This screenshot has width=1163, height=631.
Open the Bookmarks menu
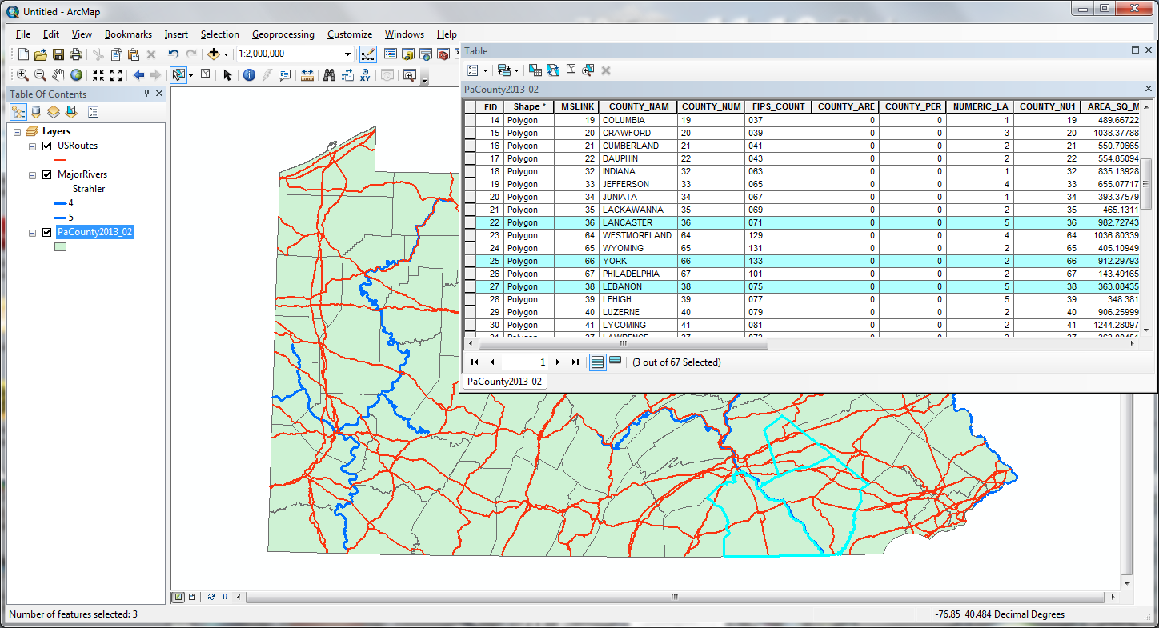[x=128, y=35]
